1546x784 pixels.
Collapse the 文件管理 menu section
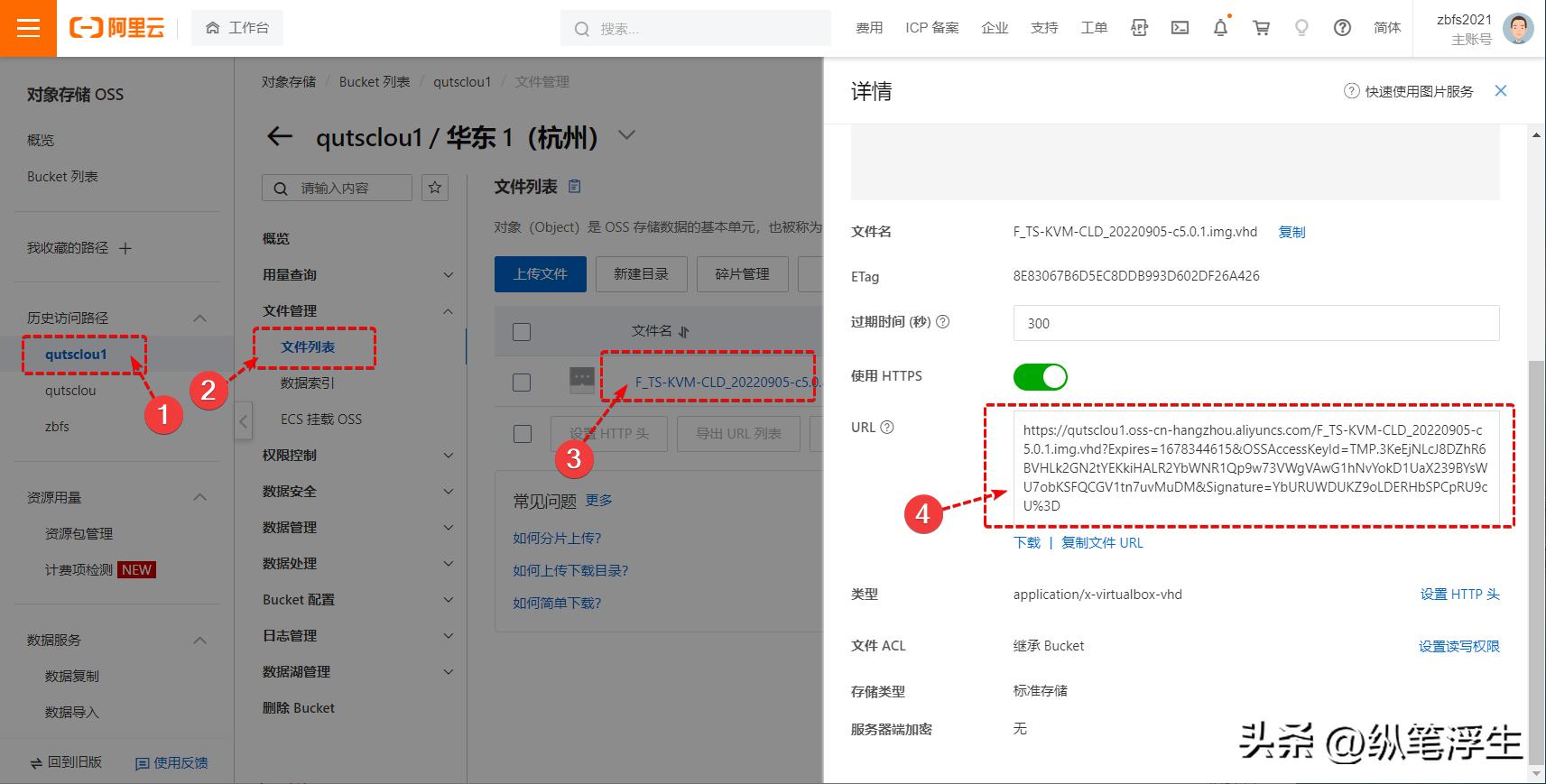click(x=449, y=311)
